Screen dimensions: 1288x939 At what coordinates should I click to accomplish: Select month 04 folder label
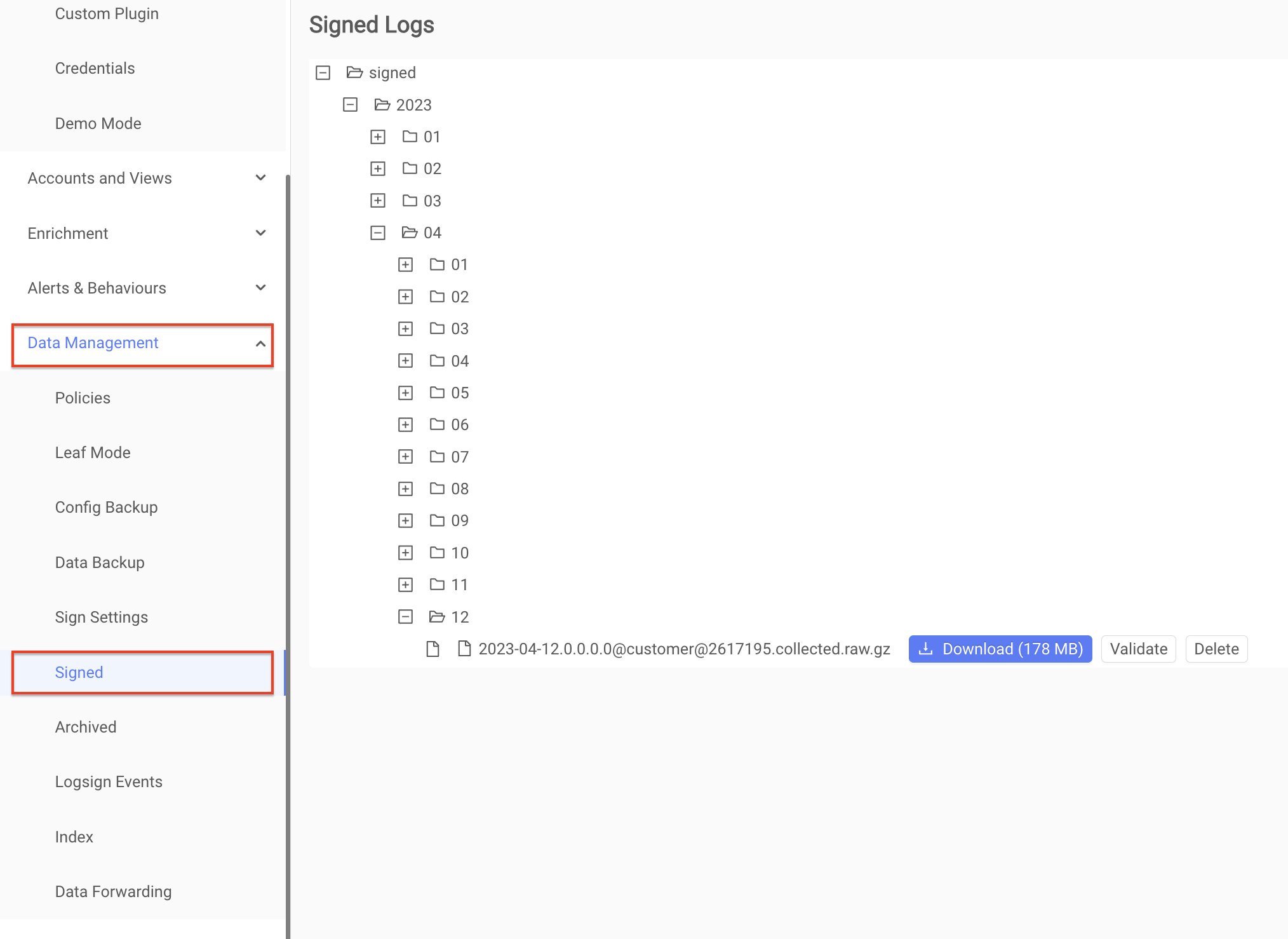click(433, 233)
